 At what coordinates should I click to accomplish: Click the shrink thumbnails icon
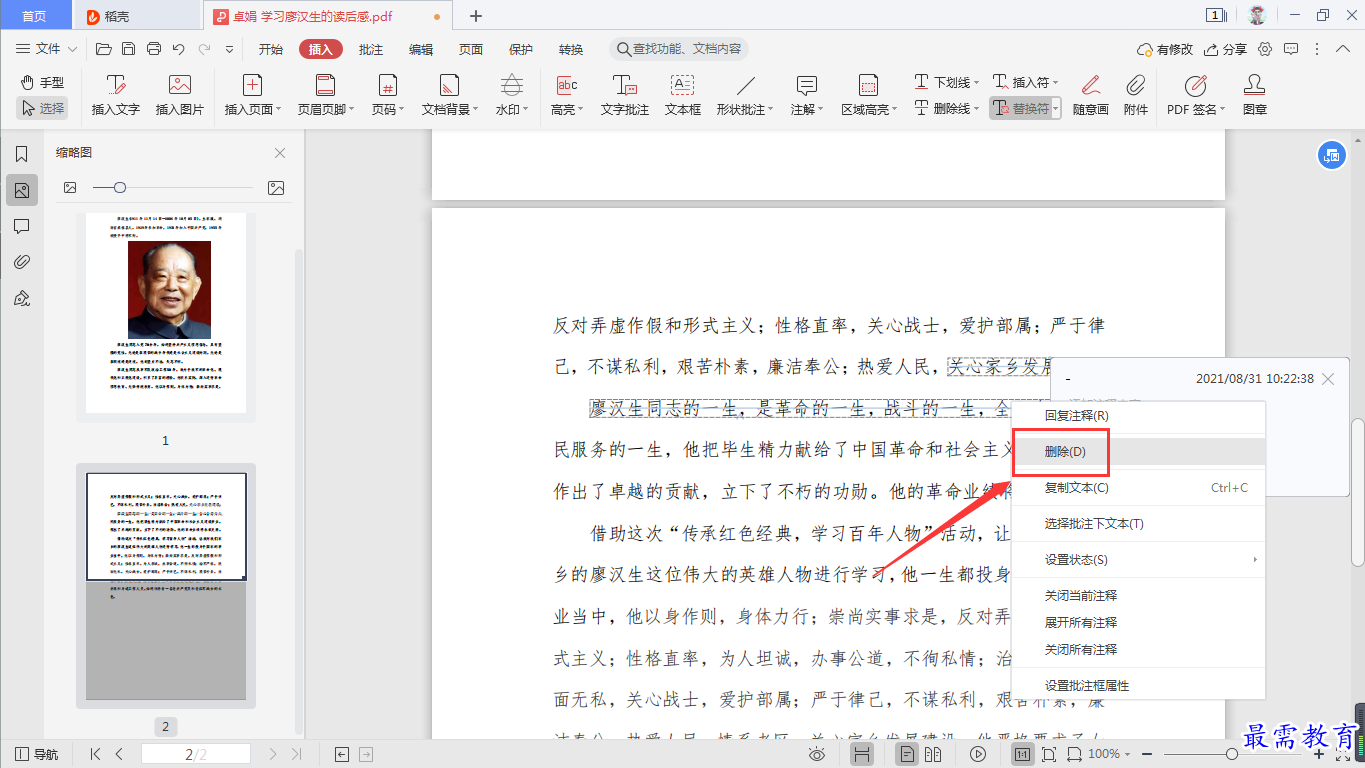tap(70, 188)
